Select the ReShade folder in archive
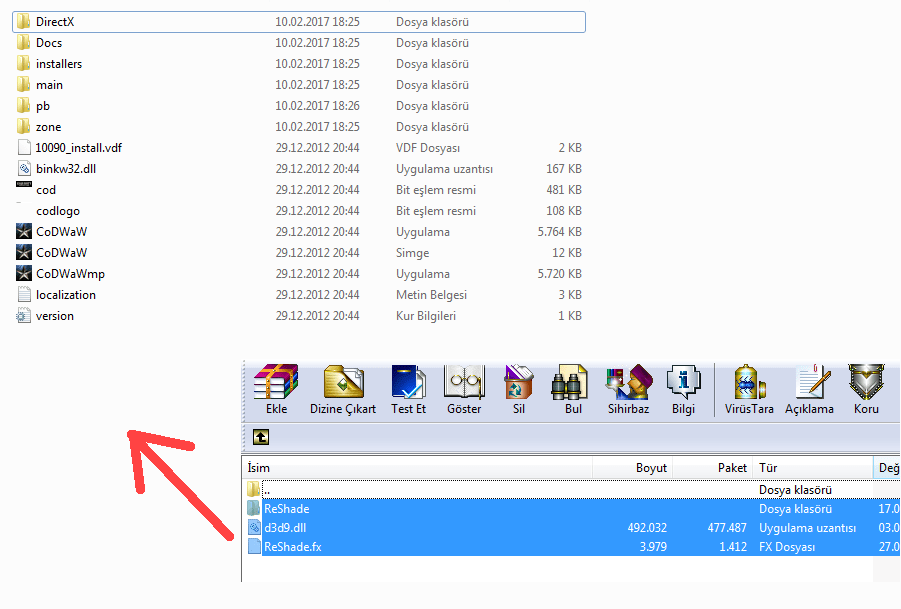901x609 pixels. tap(286, 509)
